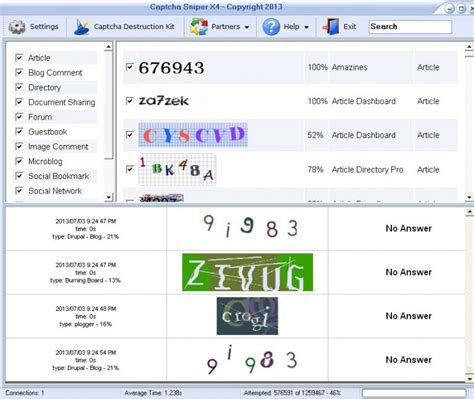Viewport: 474px width, 399px height.
Task: Toggle the CYSCVD captcha row checkbox
Action: pyautogui.click(x=130, y=135)
